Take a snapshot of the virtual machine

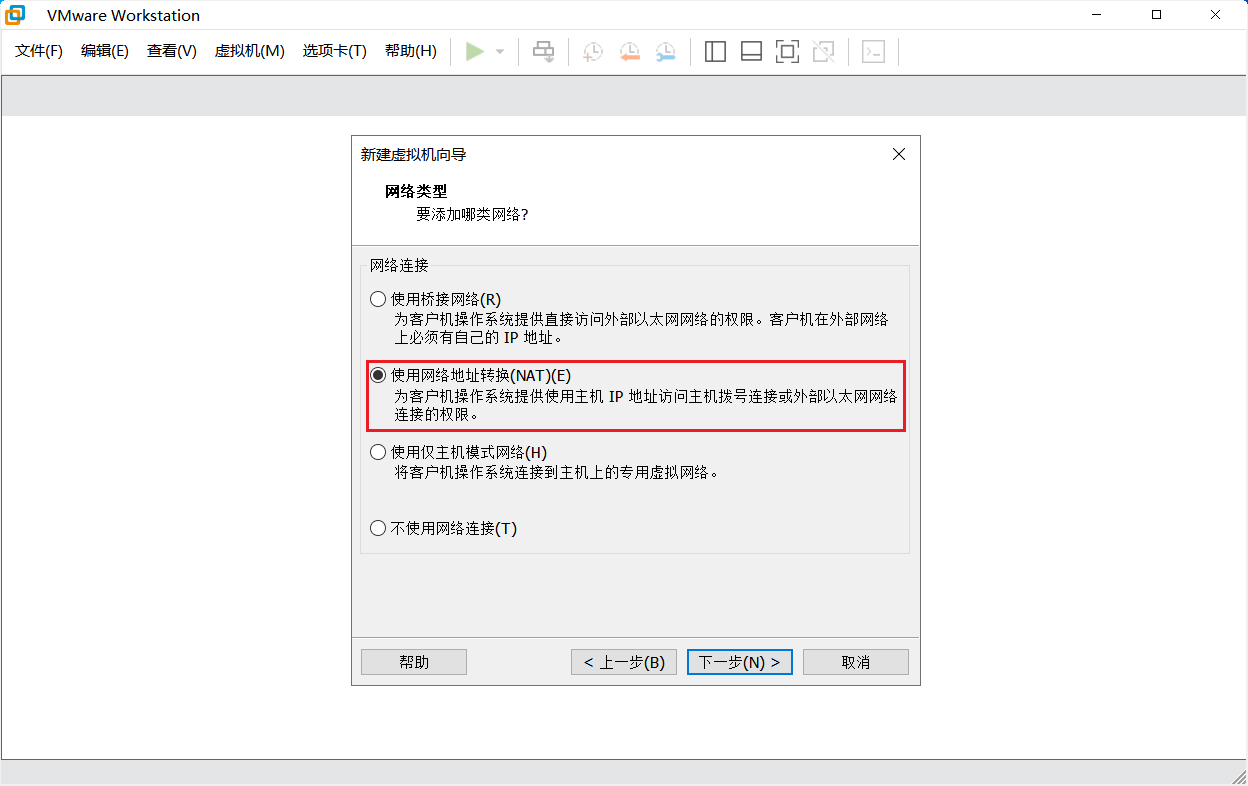(591, 51)
